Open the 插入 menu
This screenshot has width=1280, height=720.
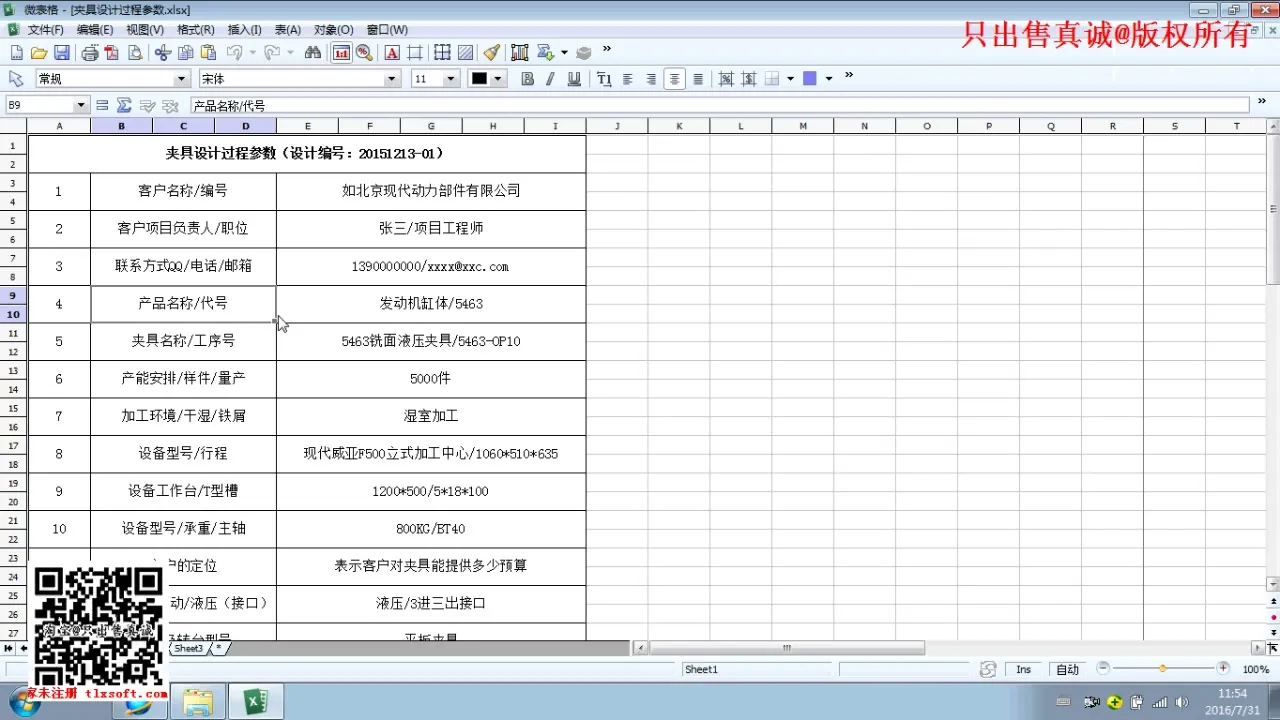point(244,30)
